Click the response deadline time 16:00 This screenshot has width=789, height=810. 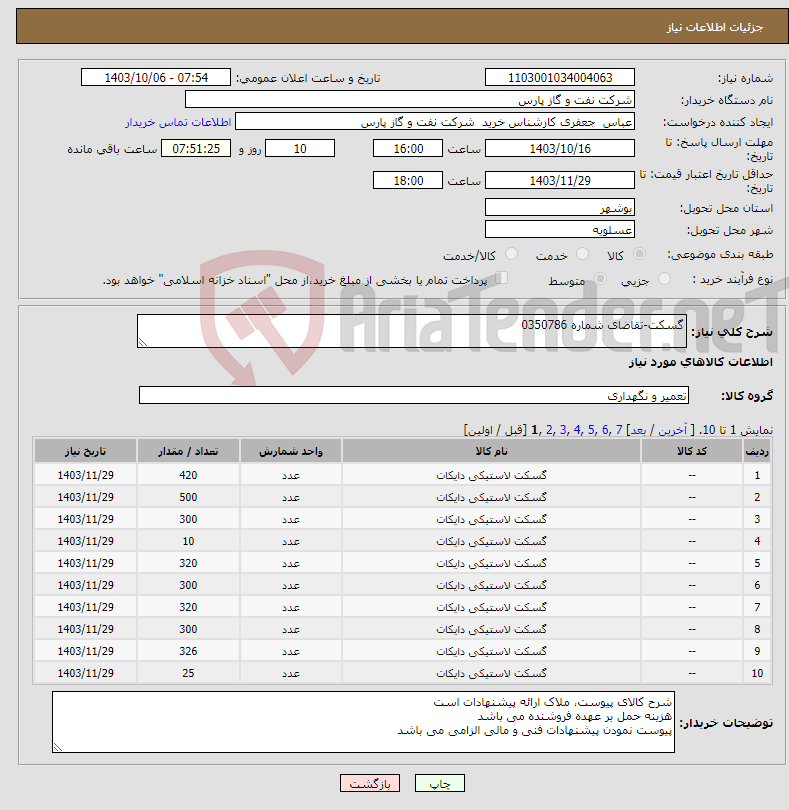point(408,148)
